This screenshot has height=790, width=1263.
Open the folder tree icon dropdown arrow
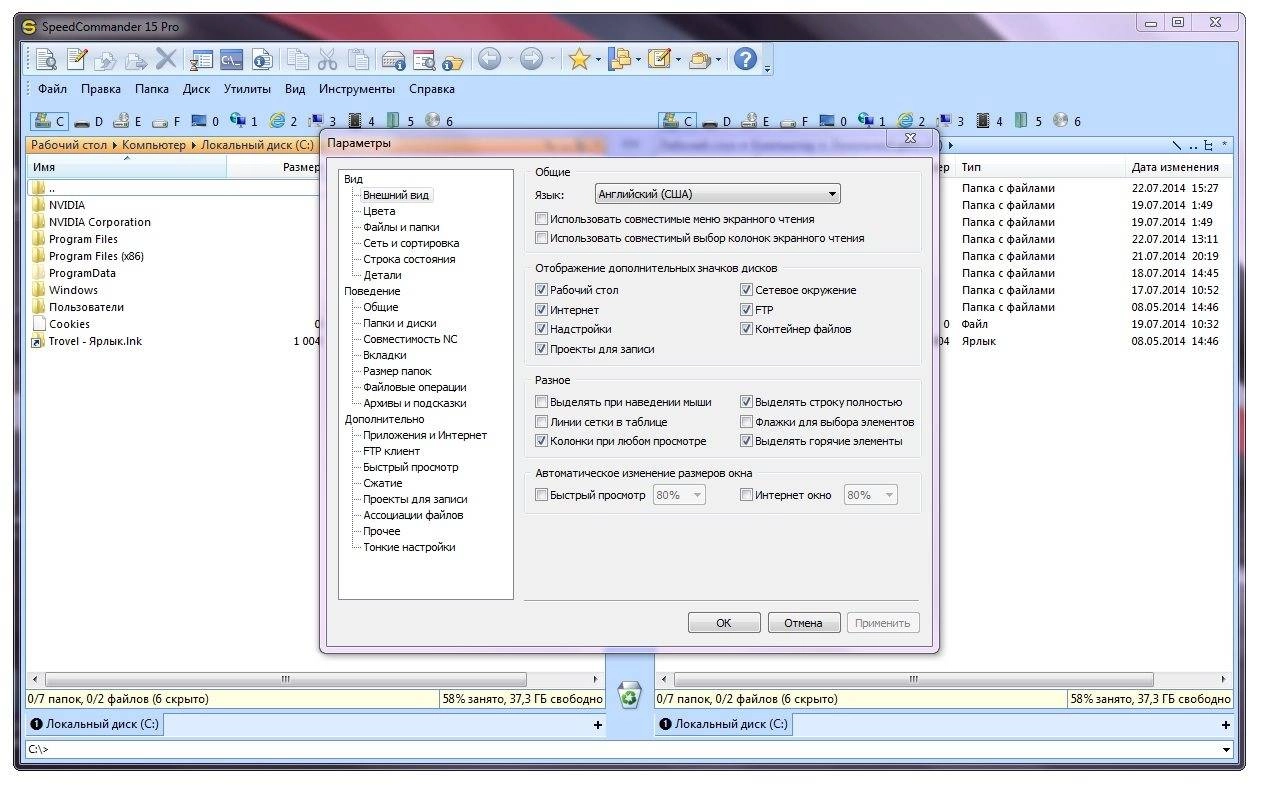point(638,60)
